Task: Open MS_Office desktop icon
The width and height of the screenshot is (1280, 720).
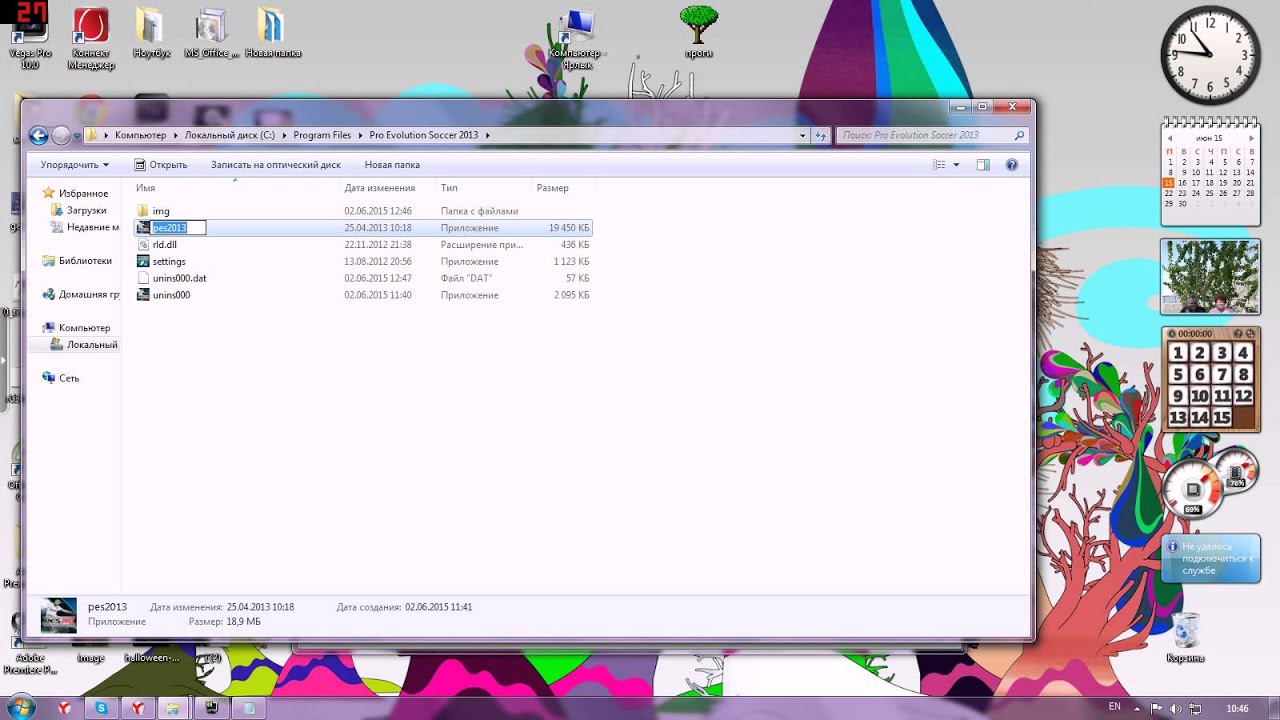Action: coord(212,33)
